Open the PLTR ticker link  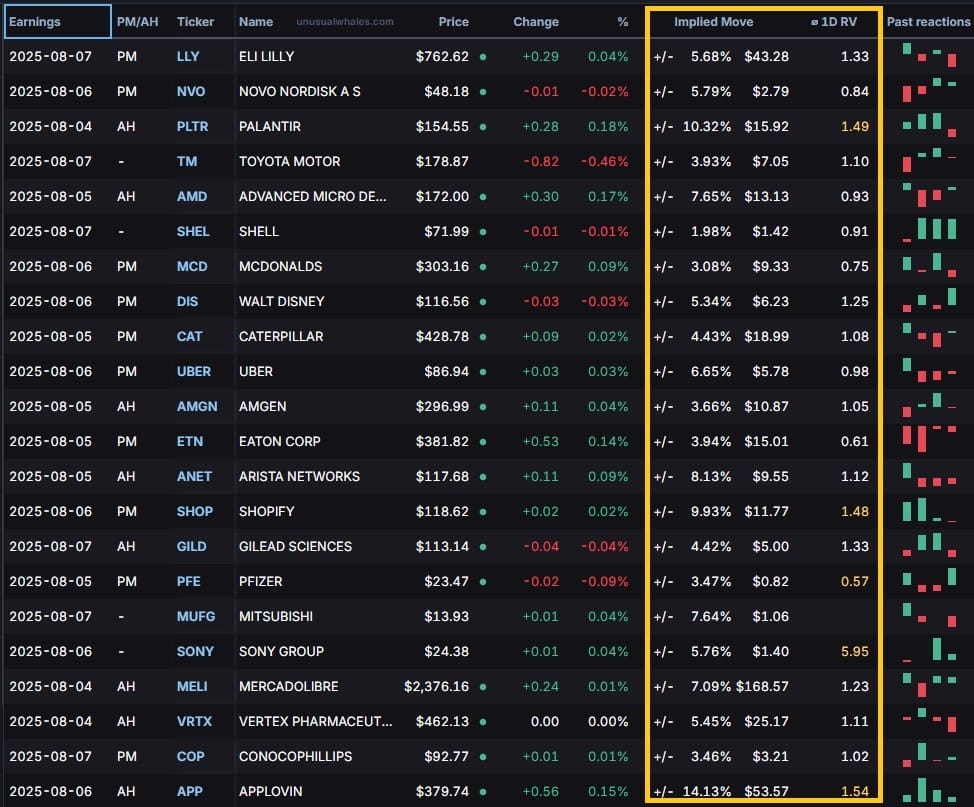192,126
